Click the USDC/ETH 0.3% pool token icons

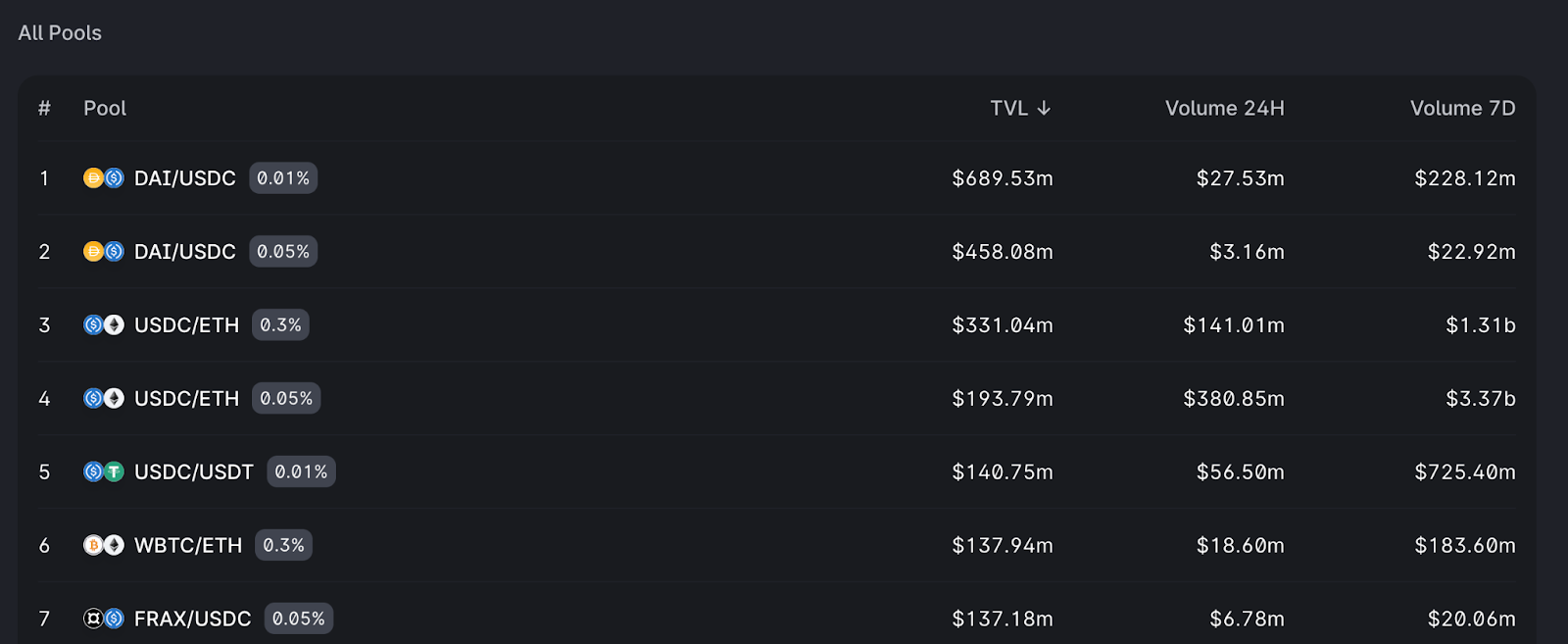[104, 324]
